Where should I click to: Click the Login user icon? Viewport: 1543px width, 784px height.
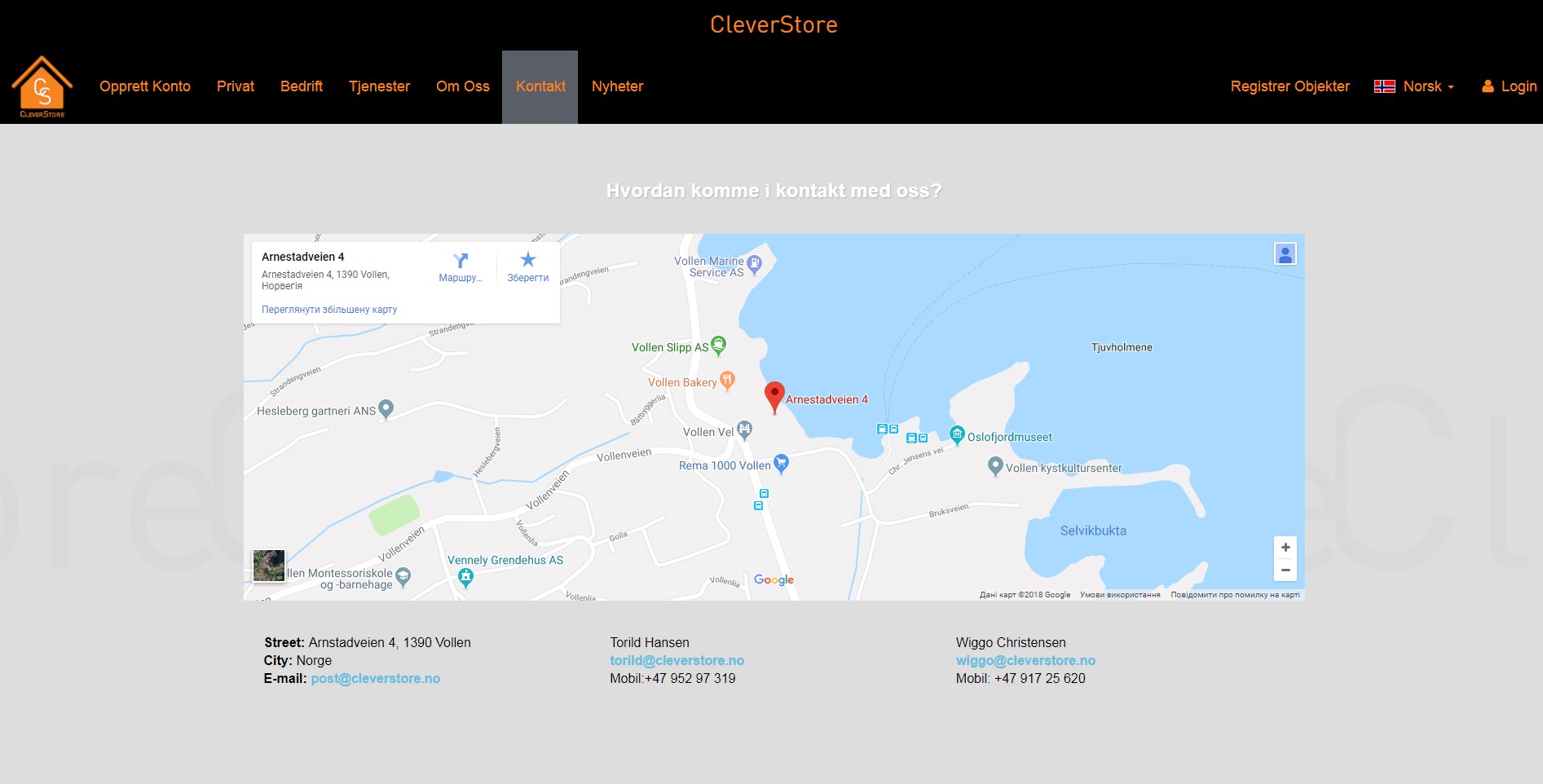[1488, 86]
